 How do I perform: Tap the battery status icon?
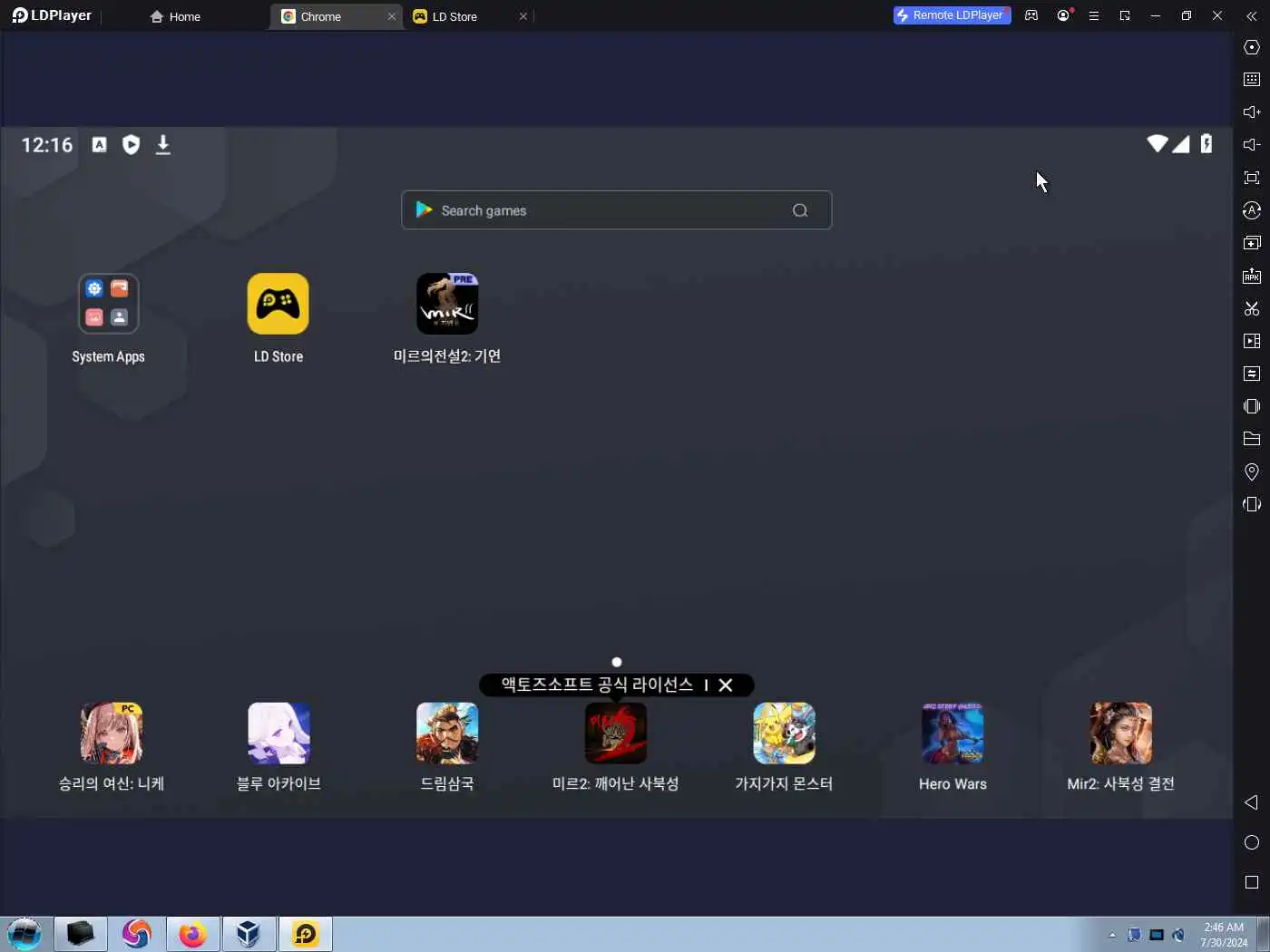coord(1206,143)
